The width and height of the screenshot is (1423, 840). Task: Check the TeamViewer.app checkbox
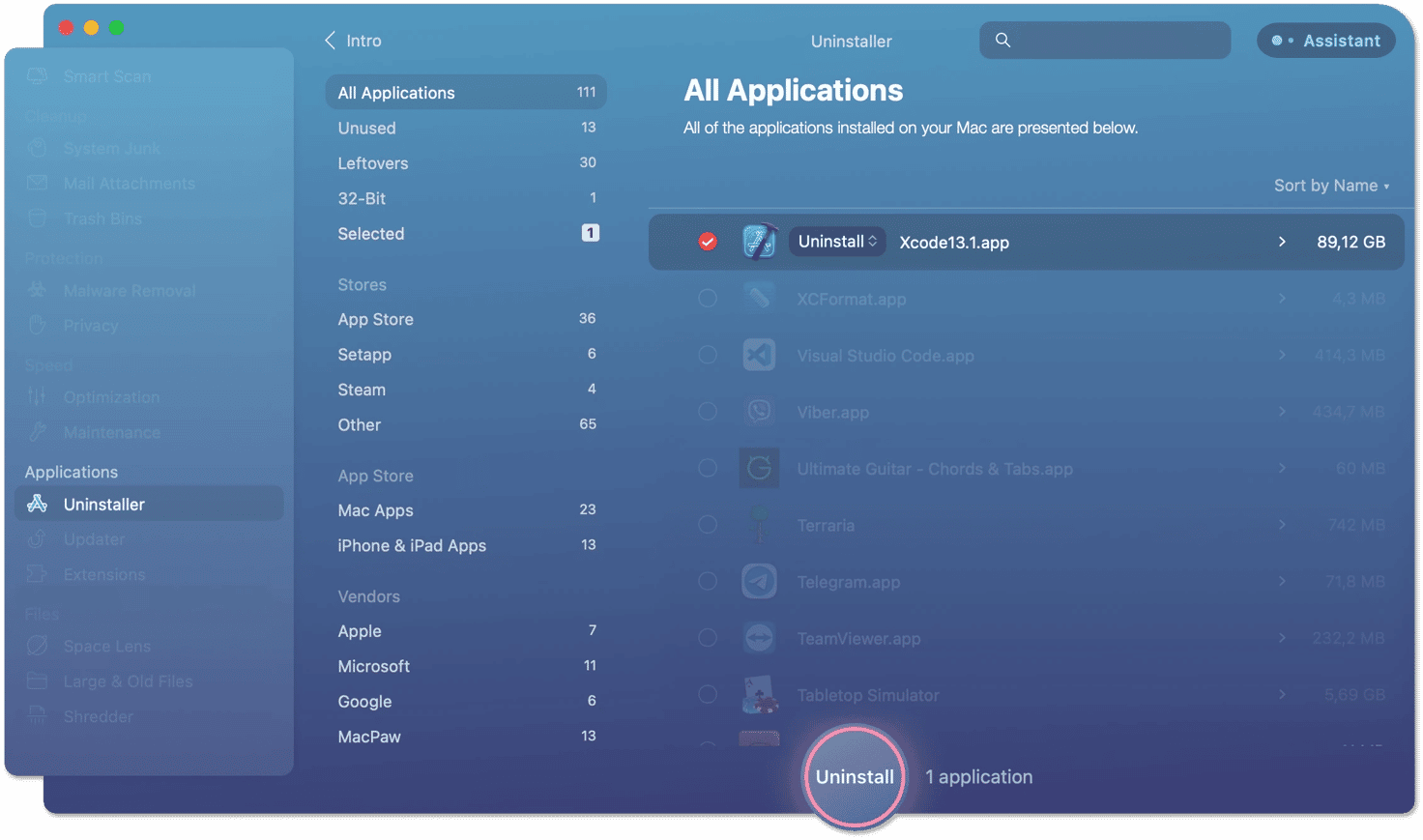(708, 638)
